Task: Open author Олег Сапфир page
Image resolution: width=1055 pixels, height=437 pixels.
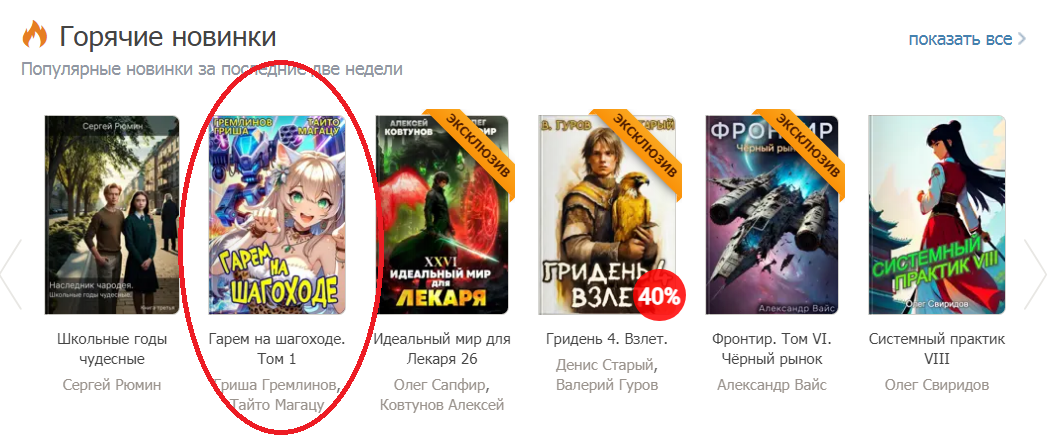Action: 442,385
